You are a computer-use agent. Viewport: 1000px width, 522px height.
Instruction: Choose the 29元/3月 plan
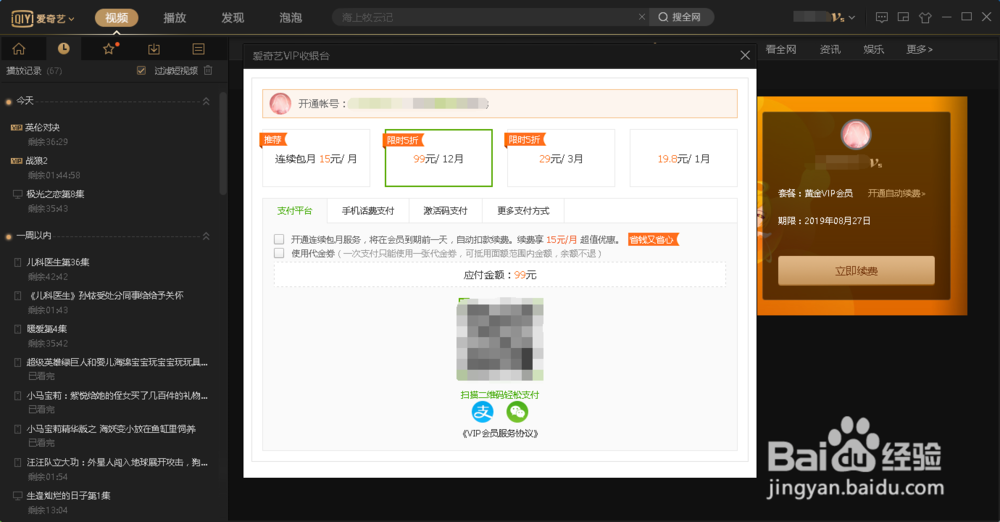561,158
